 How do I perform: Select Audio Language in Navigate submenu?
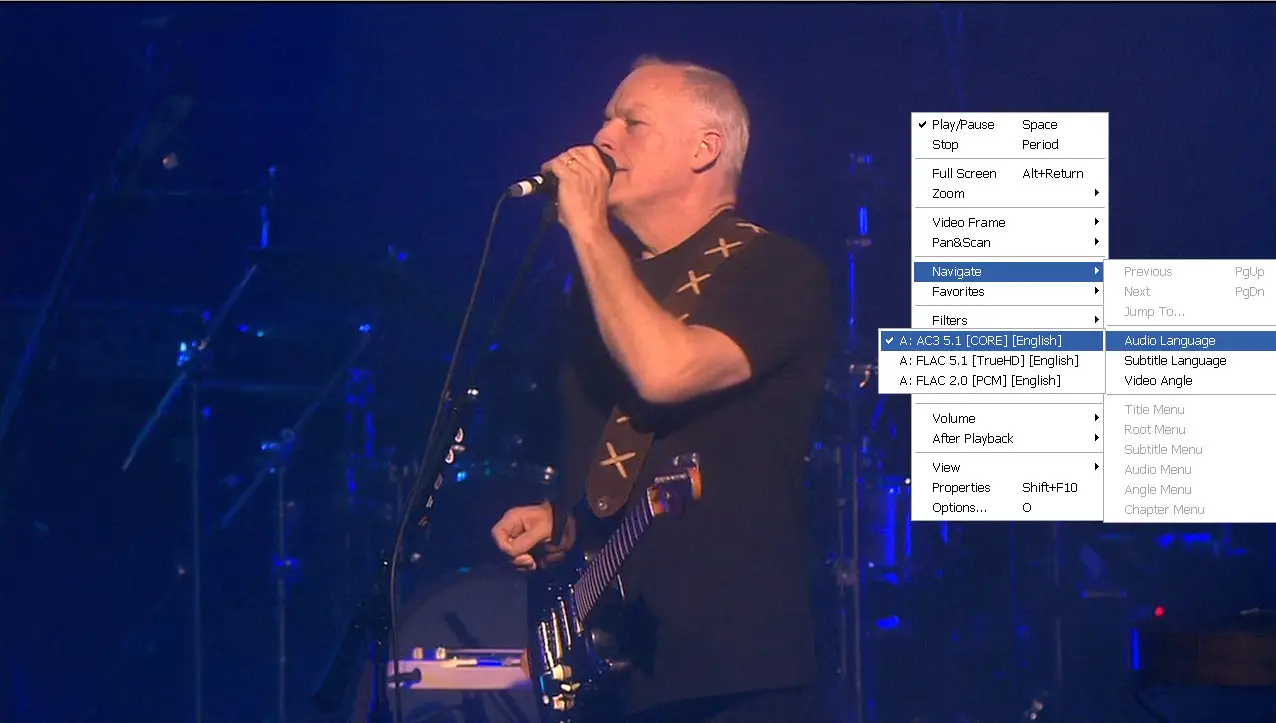pyautogui.click(x=1191, y=341)
